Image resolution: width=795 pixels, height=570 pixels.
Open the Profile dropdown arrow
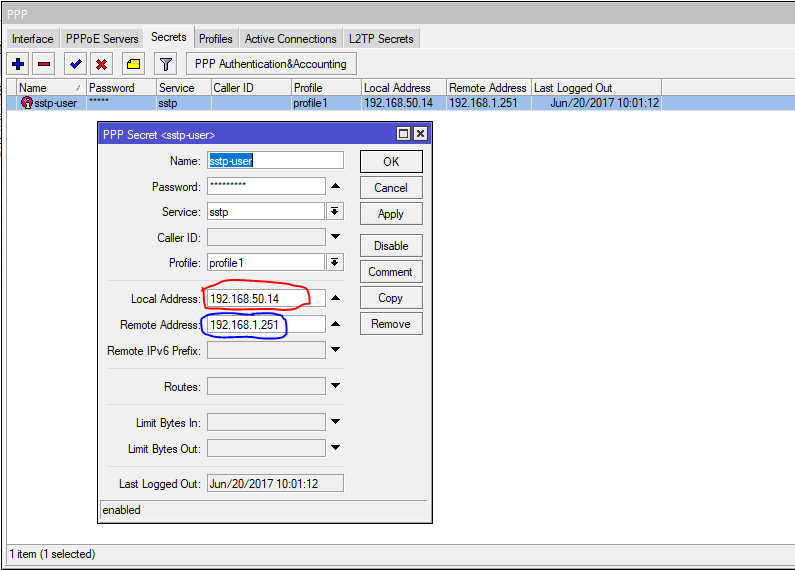(335, 263)
